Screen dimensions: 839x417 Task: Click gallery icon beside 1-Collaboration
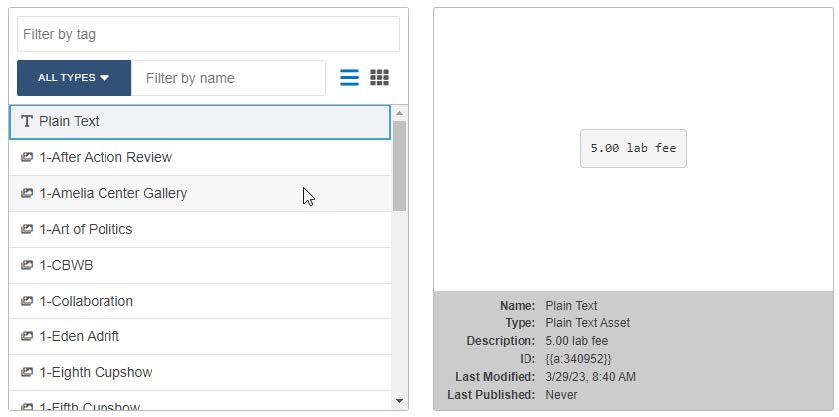(x=27, y=302)
